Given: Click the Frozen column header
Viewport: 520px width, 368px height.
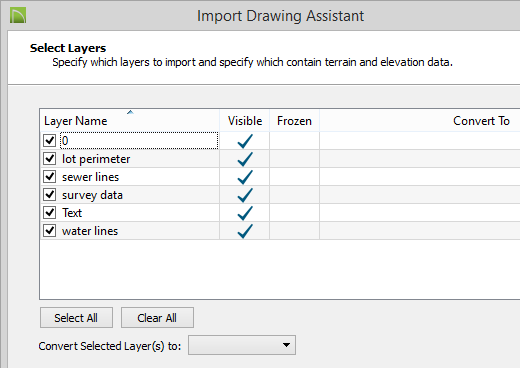Looking at the screenshot, I should coord(294,121).
